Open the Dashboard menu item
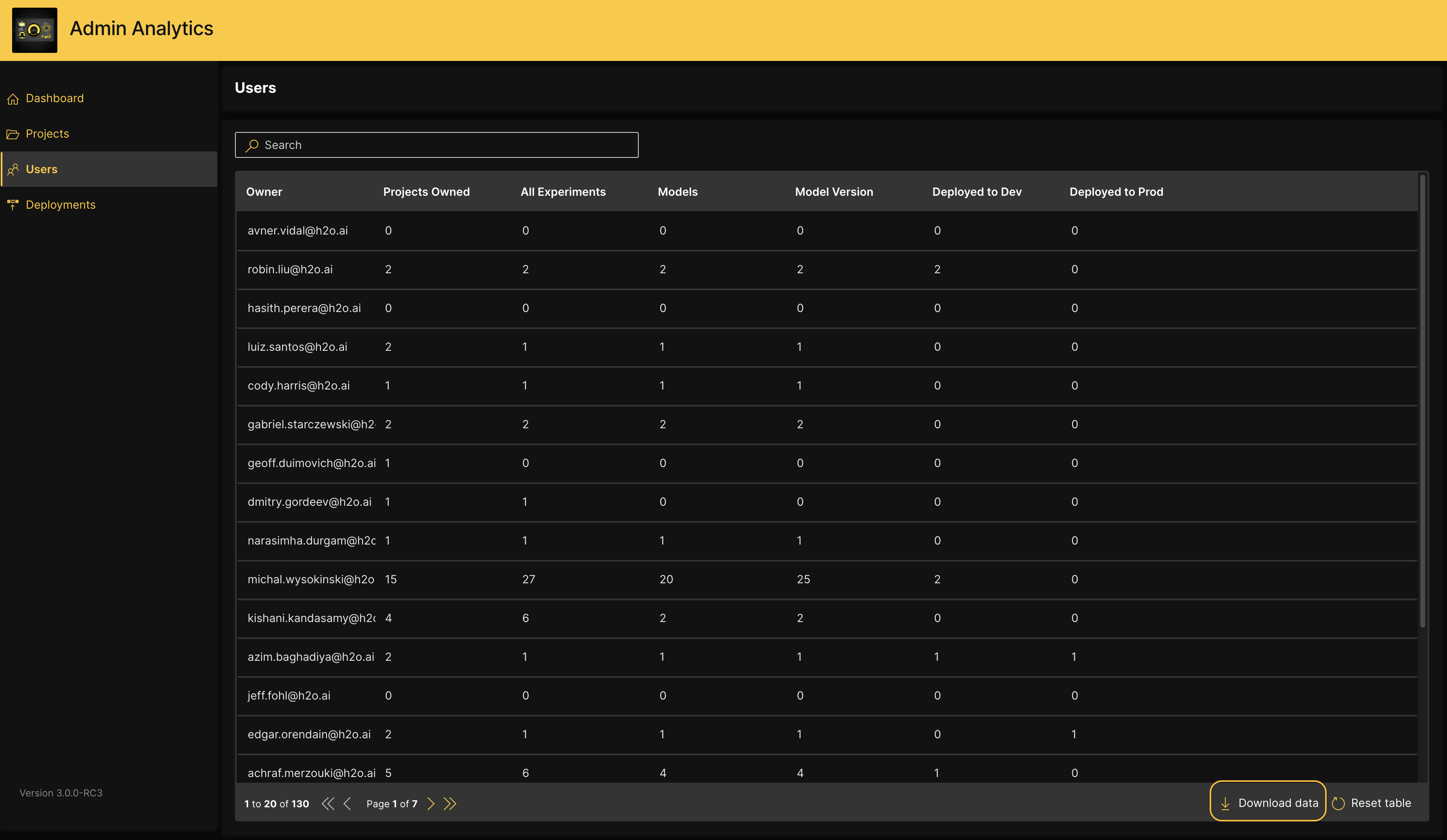The width and height of the screenshot is (1447, 840). pyautogui.click(x=55, y=98)
